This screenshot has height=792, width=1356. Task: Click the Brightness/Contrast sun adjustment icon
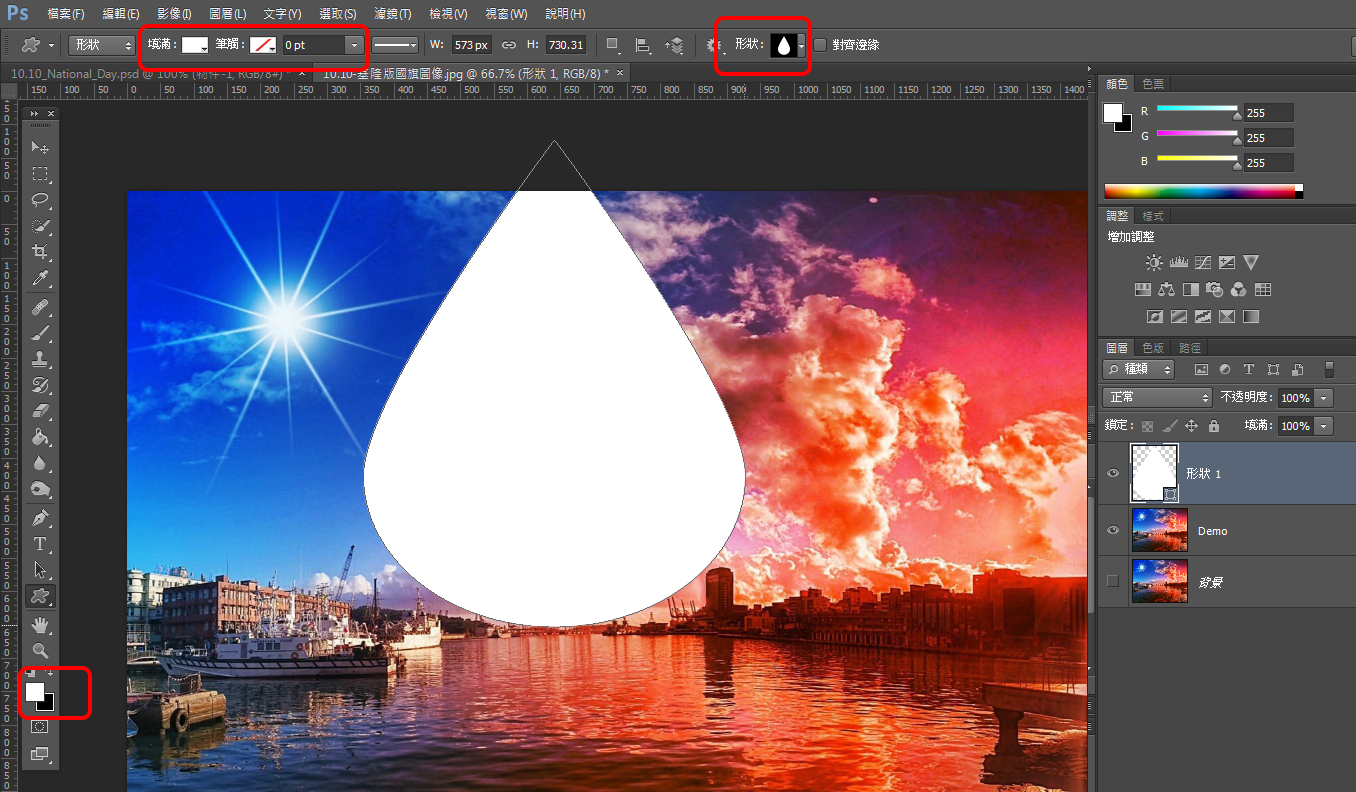(x=1154, y=263)
